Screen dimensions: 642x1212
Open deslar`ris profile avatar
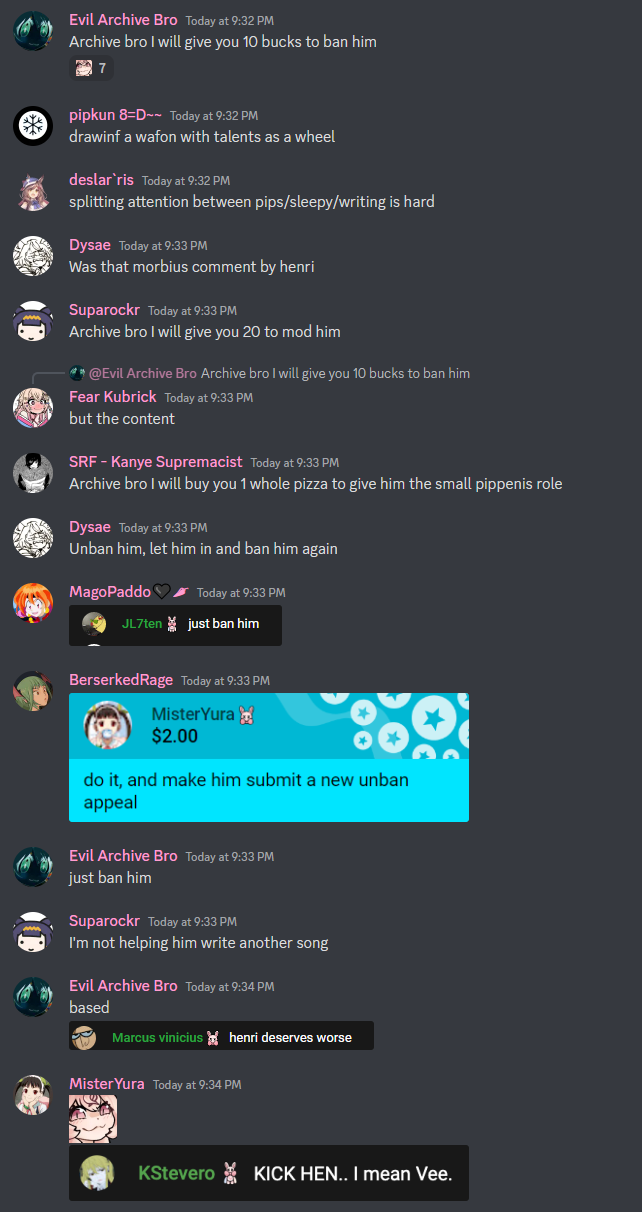33,191
